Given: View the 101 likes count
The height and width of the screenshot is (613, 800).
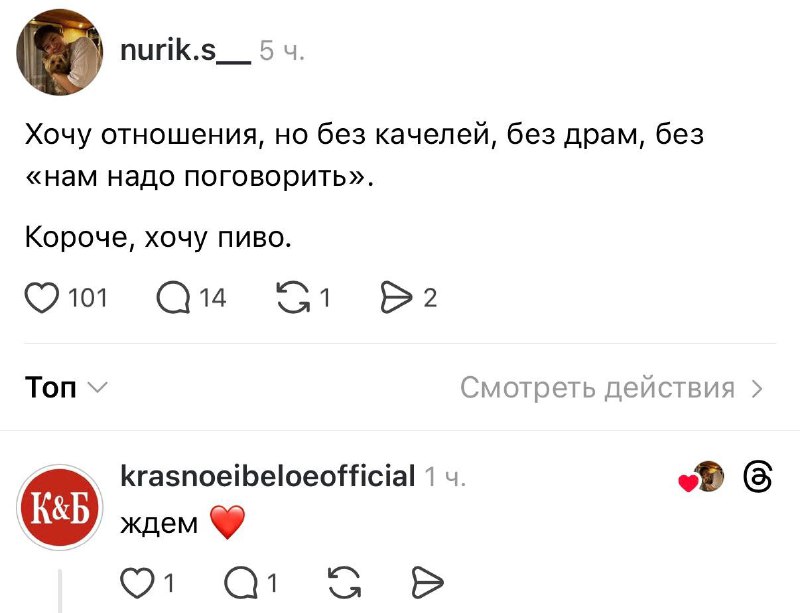Looking at the screenshot, I should (87, 297).
